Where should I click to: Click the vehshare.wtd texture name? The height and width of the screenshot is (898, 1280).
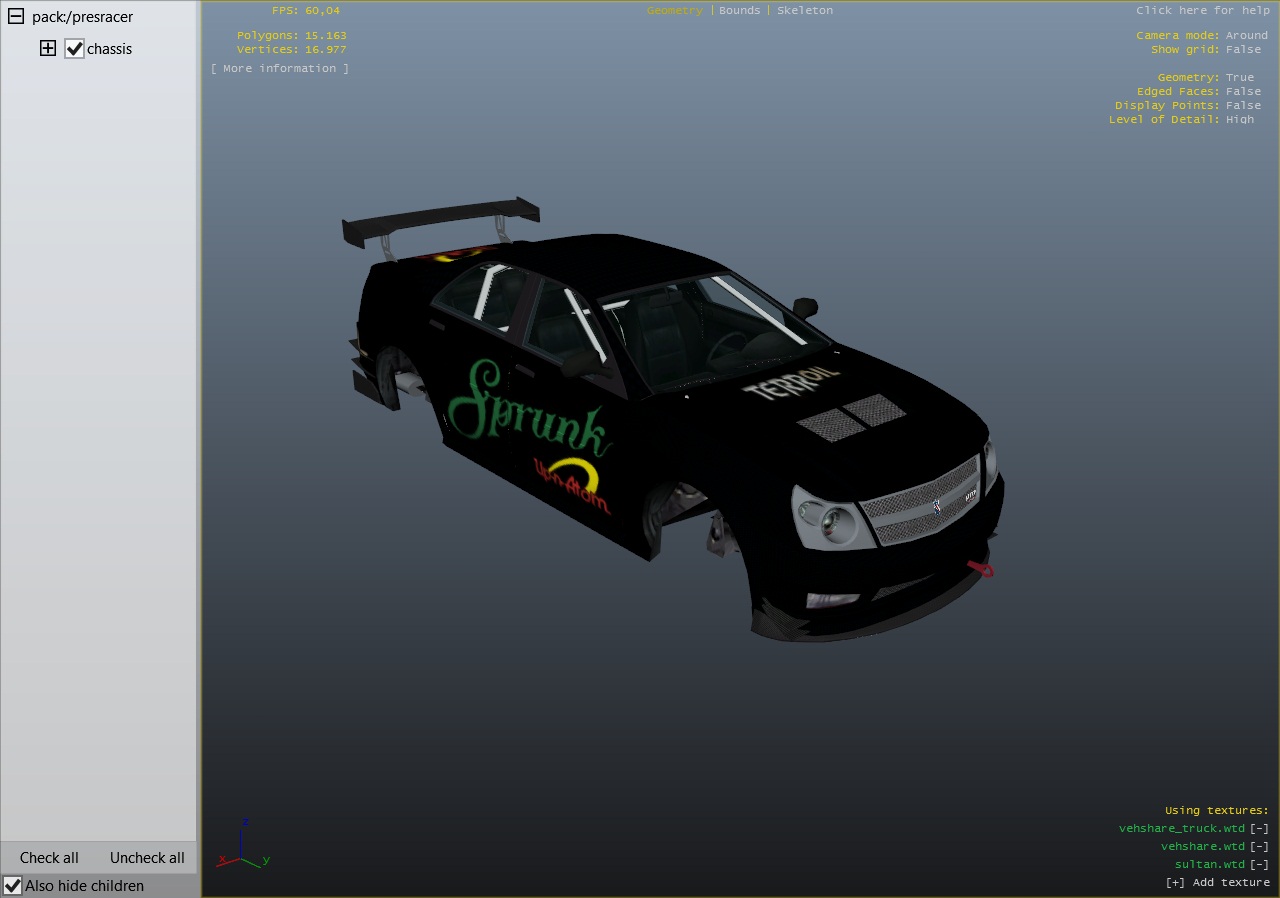1203,846
